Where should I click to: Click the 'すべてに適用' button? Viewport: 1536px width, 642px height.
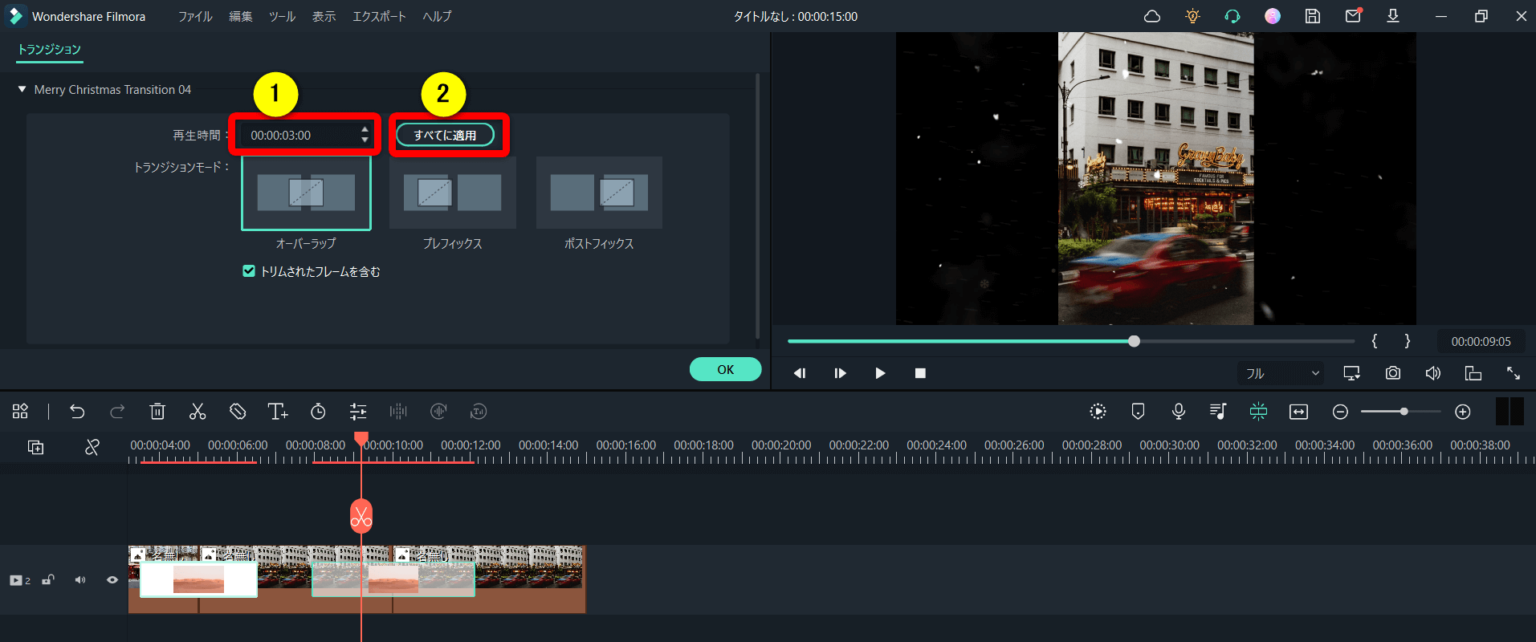445,135
